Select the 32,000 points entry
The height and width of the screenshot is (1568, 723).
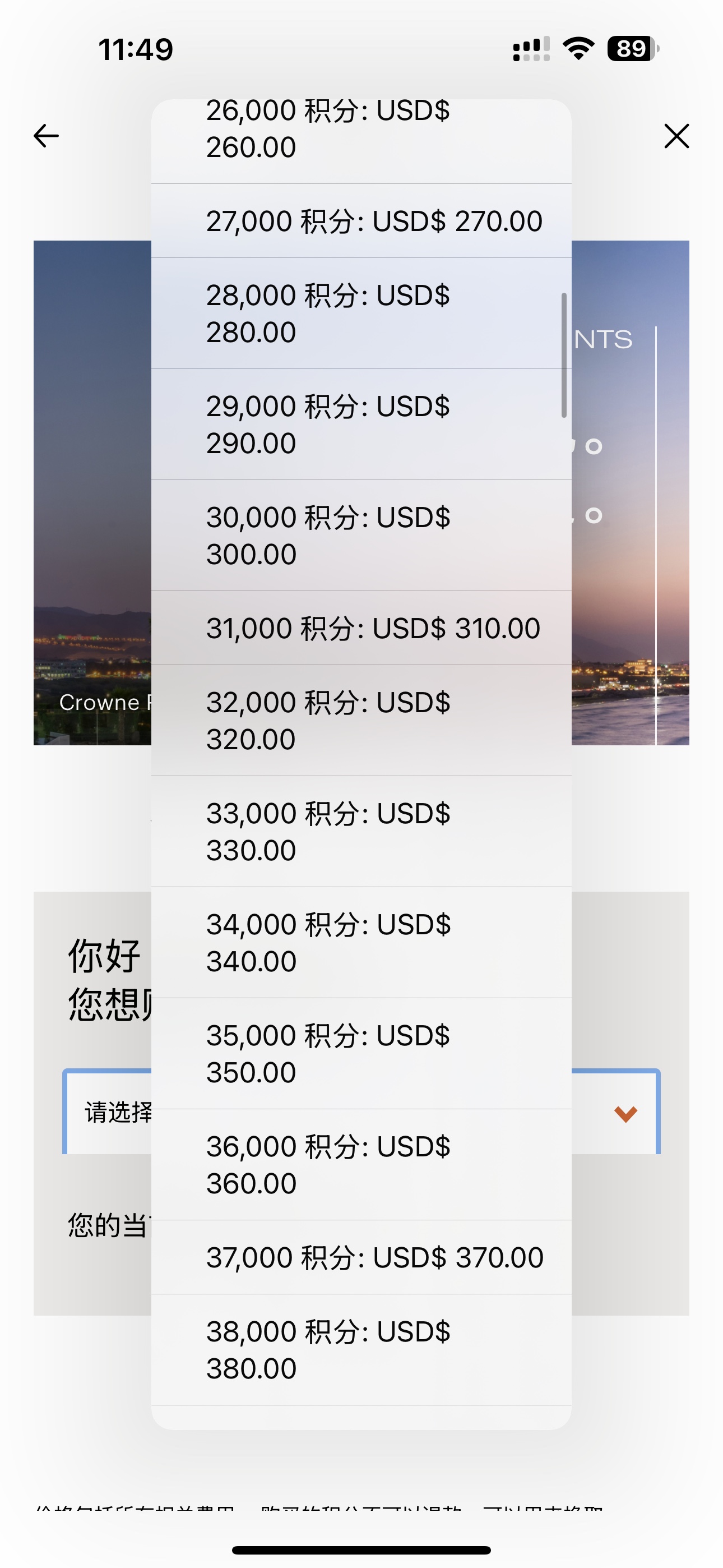(361, 721)
